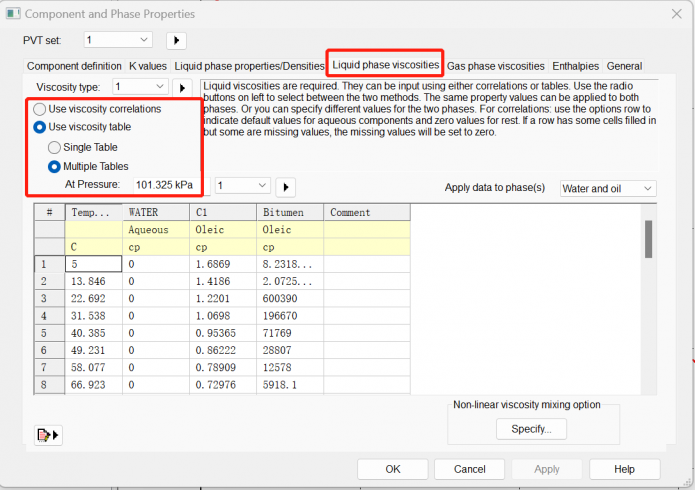Click the Cancel button
The width and height of the screenshot is (695, 490).
coord(470,469)
